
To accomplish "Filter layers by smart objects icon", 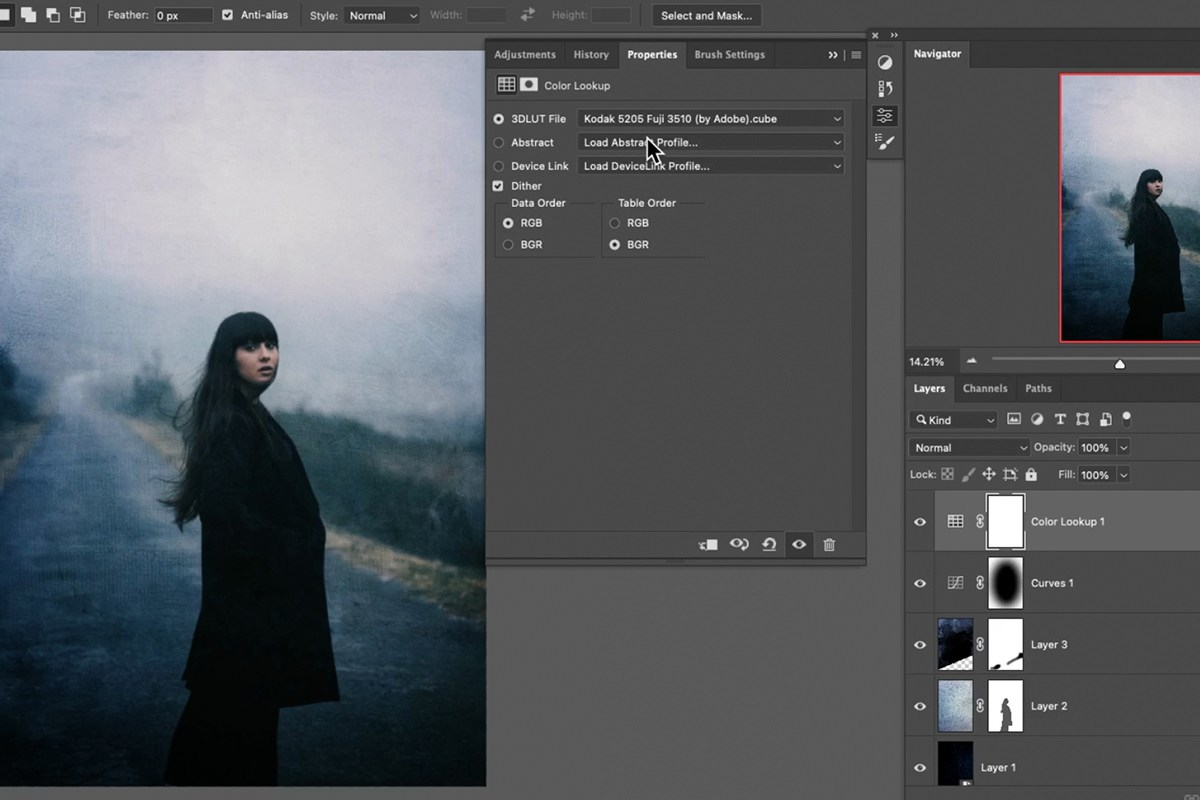I will [1106, 419].
